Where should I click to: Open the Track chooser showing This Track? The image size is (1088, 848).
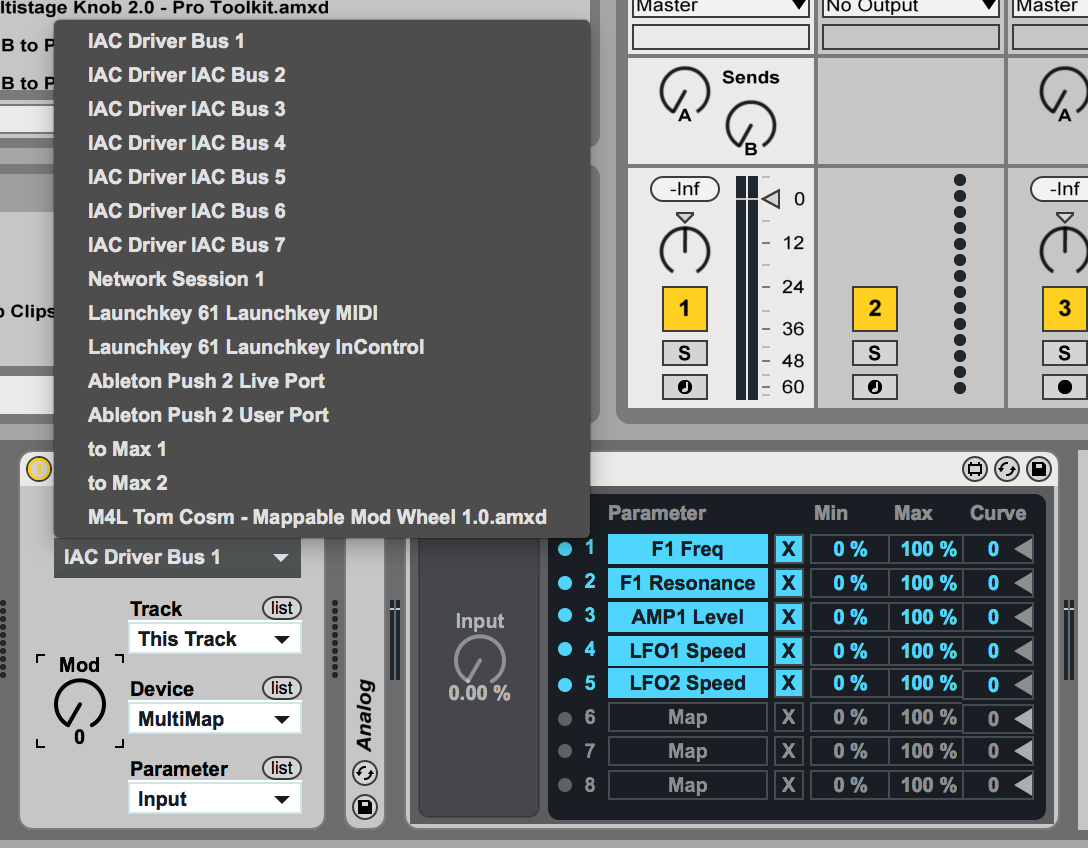[214, 639]
